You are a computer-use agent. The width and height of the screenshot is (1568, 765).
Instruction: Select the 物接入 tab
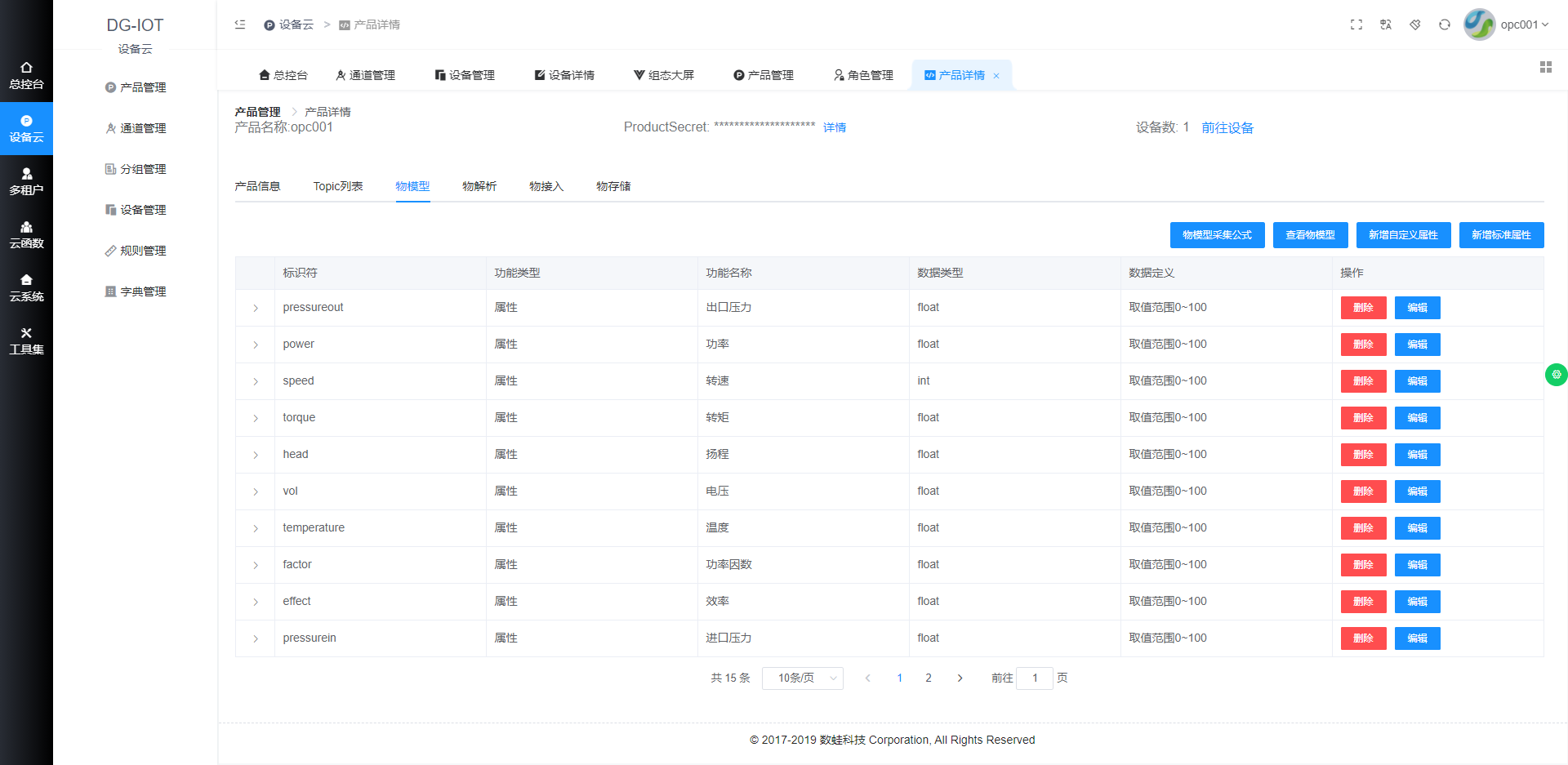pos(546,186)
